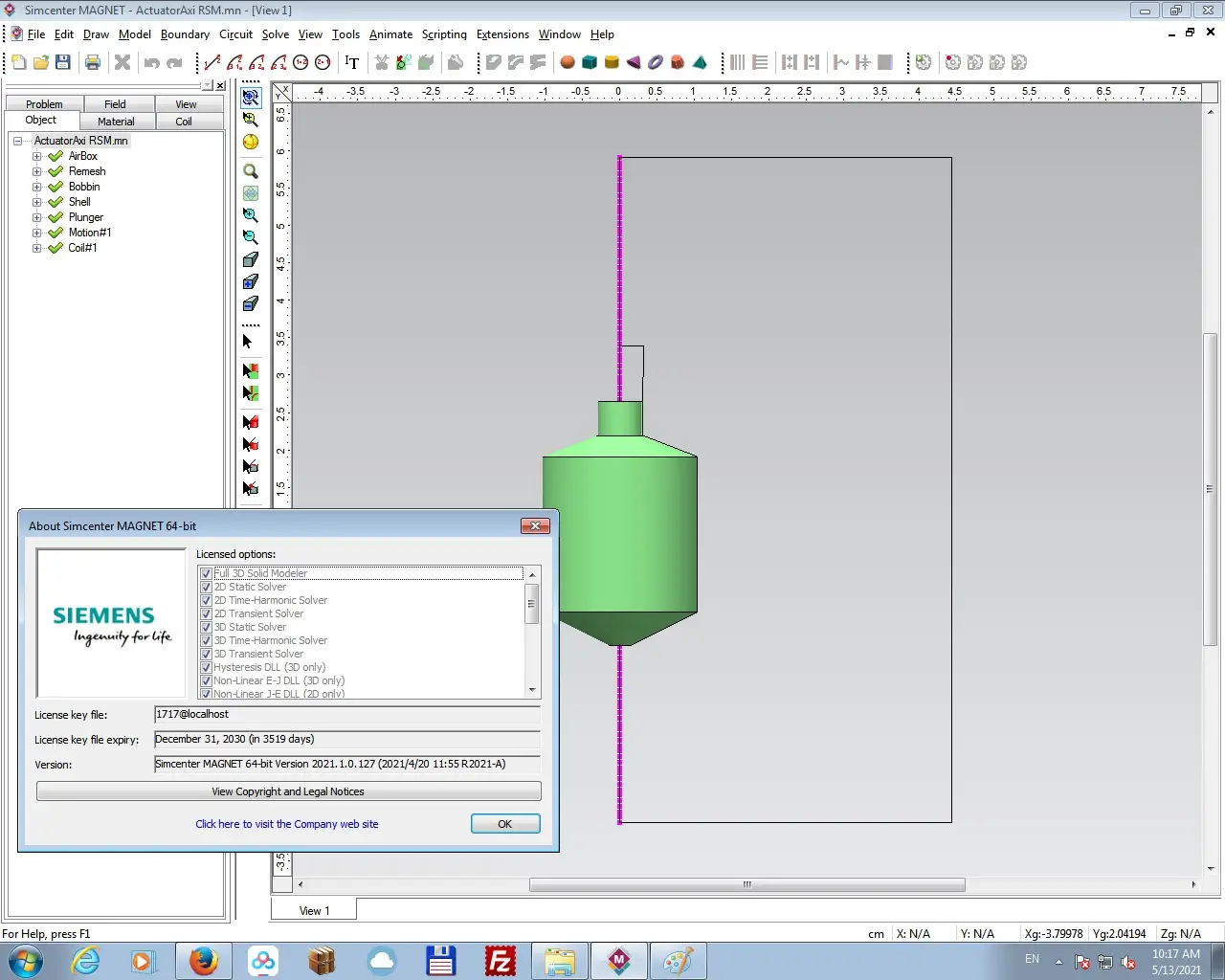Click the Save floppy disk icon
Screen dimensions: 1225x980
click(63, 62)
